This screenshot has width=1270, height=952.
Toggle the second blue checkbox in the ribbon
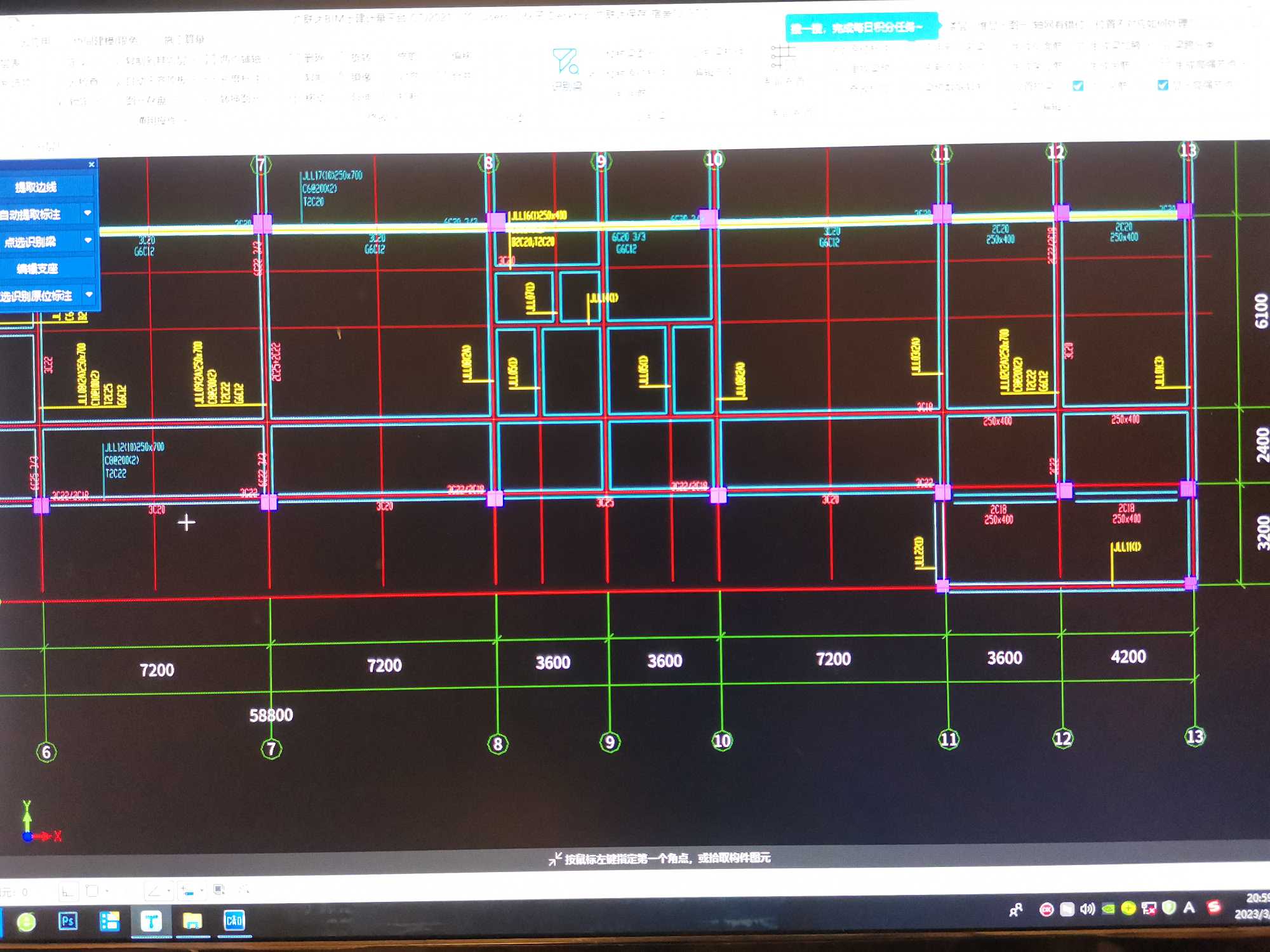[x=1163, y=85]
